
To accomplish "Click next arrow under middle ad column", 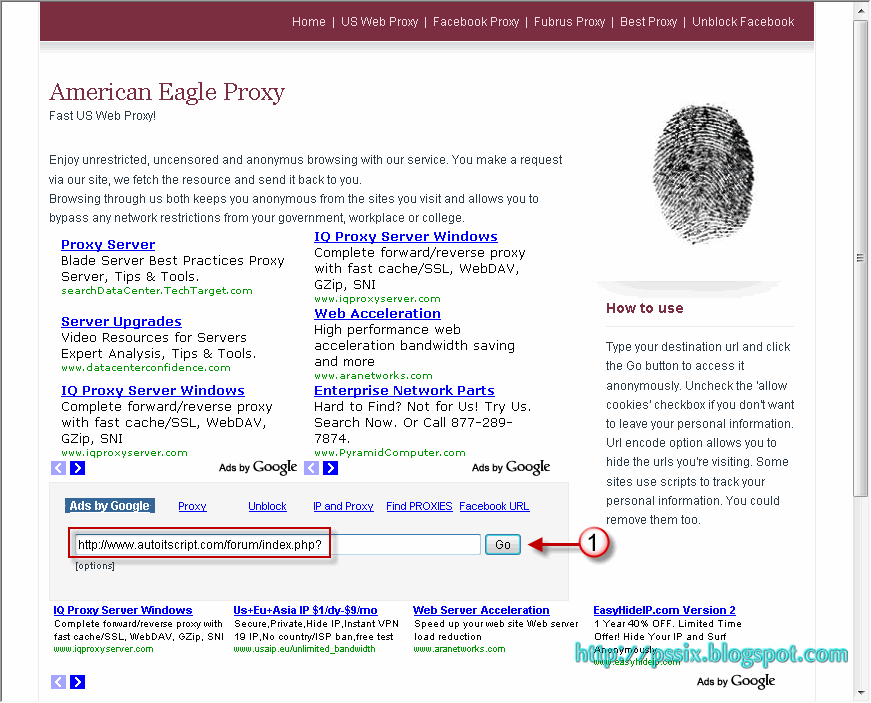I will click(331, 468).
